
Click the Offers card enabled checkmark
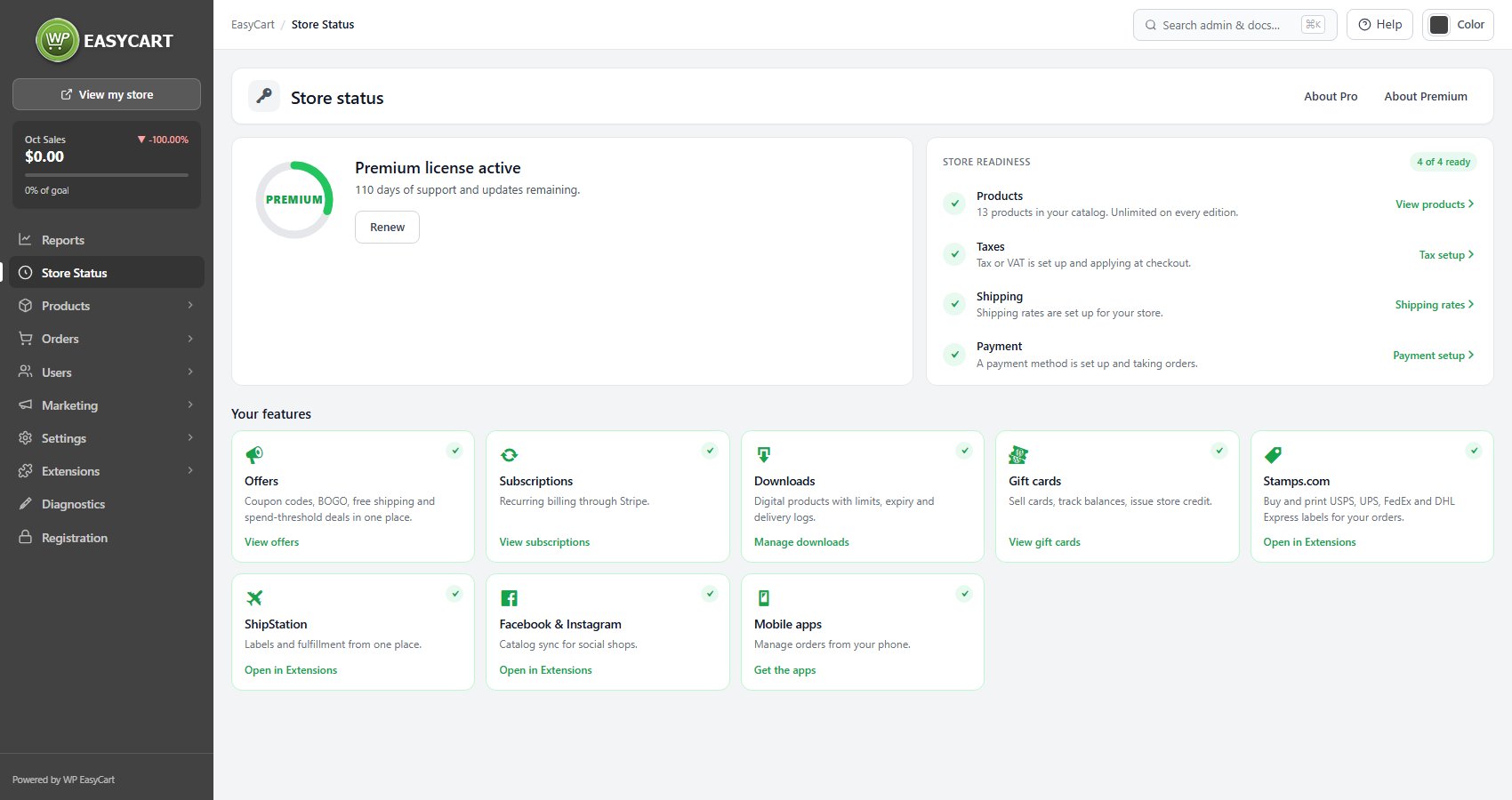point(454,451)
